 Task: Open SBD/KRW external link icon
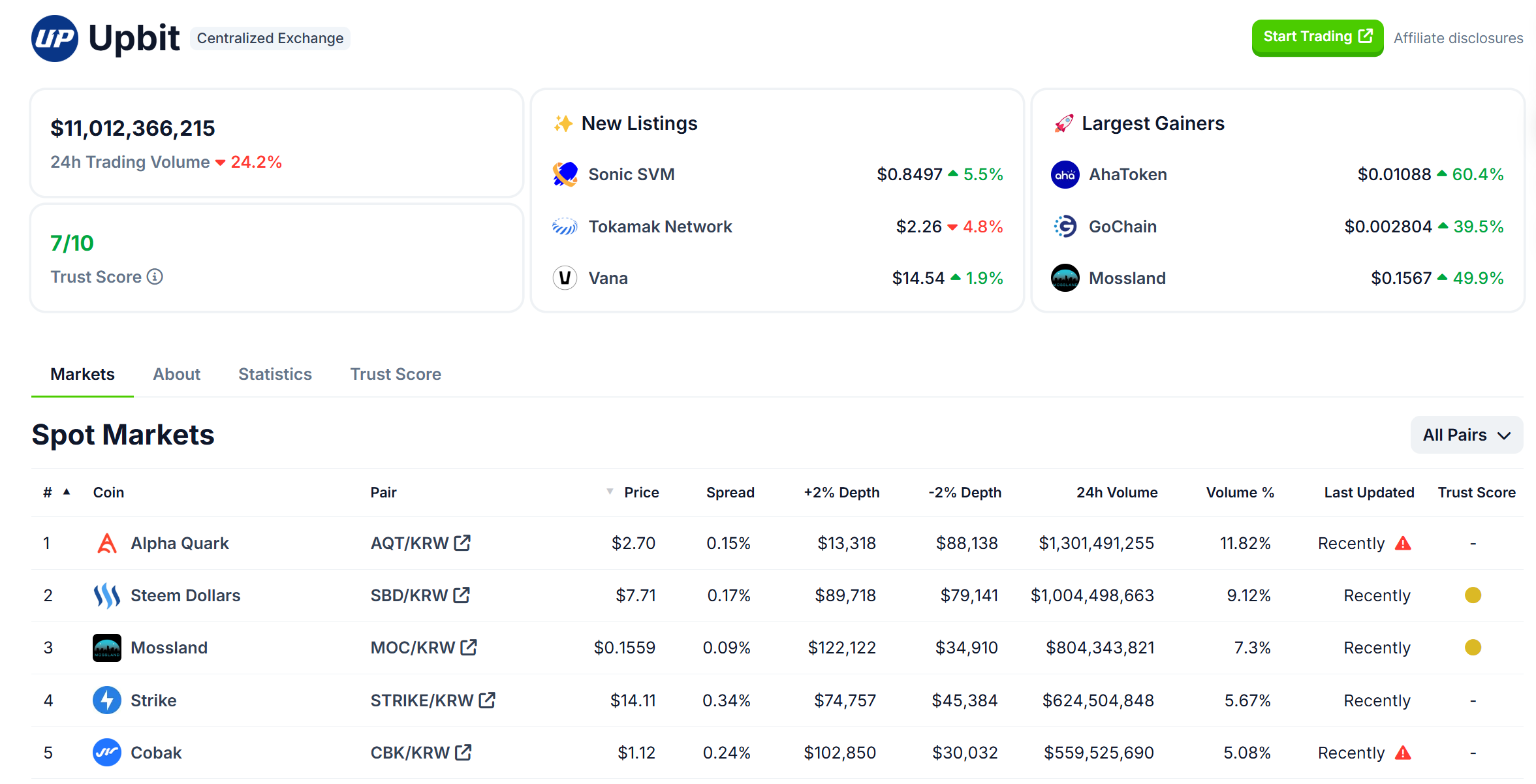pyautogui.click(x=462, y=595)
